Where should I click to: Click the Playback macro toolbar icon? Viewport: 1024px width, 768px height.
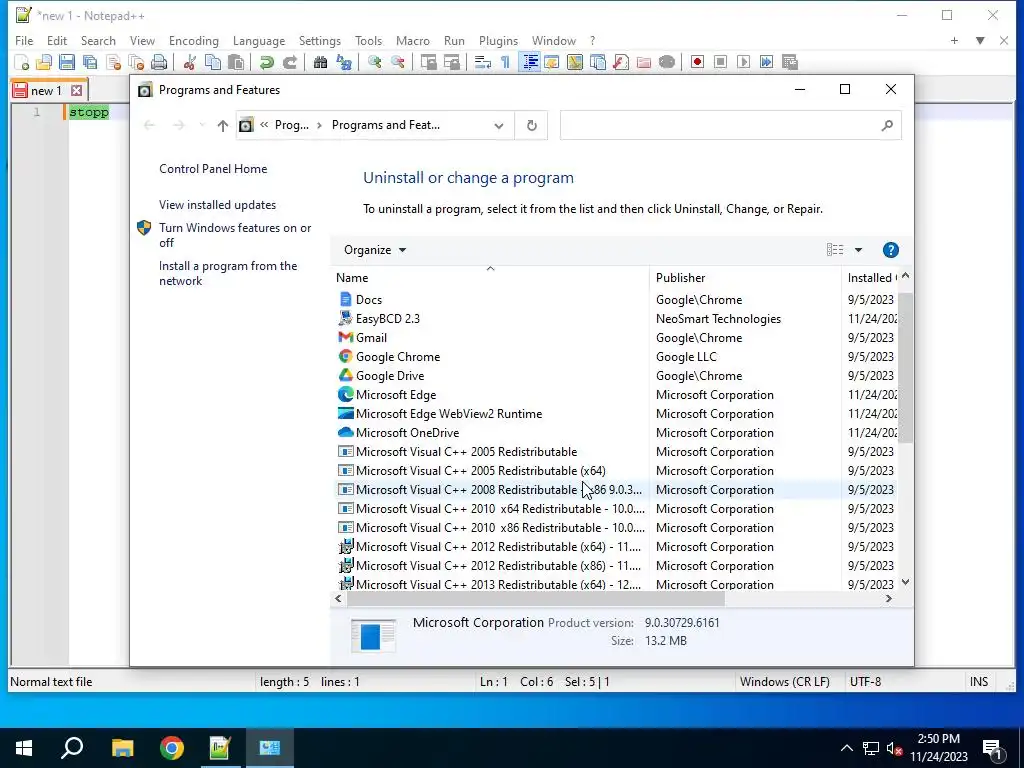(x=744, y=63)
